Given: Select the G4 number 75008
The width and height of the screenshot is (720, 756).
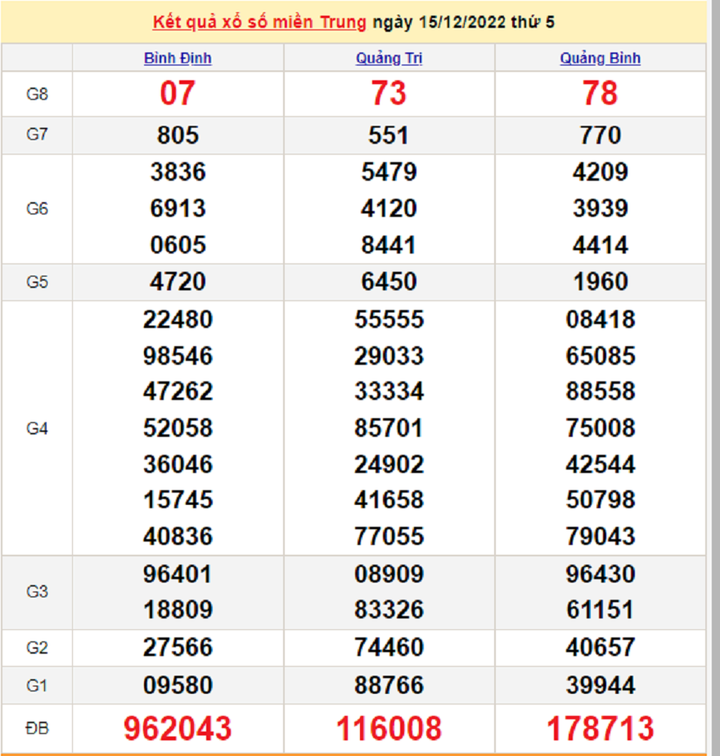Looking at the screenshot, I should [x=600, y=428].
